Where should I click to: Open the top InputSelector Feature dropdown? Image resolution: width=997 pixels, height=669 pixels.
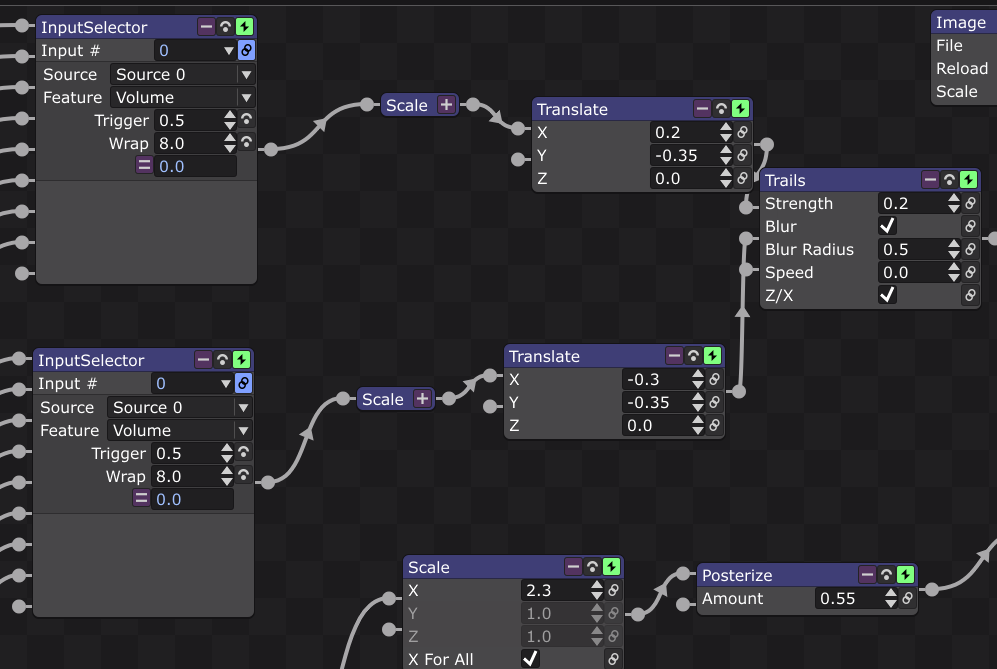(x=183, y=97)
